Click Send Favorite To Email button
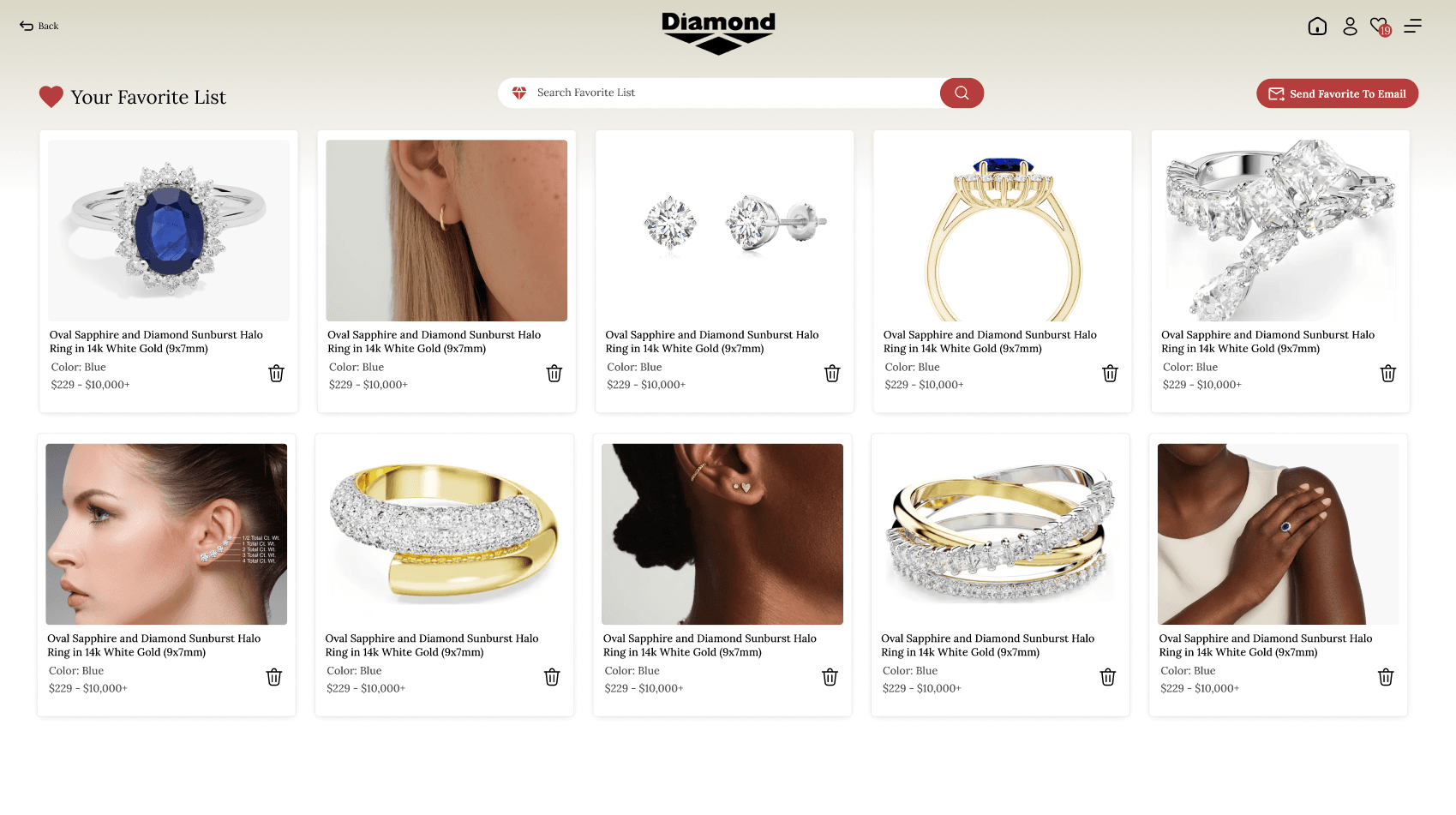 coord(1337,93)
